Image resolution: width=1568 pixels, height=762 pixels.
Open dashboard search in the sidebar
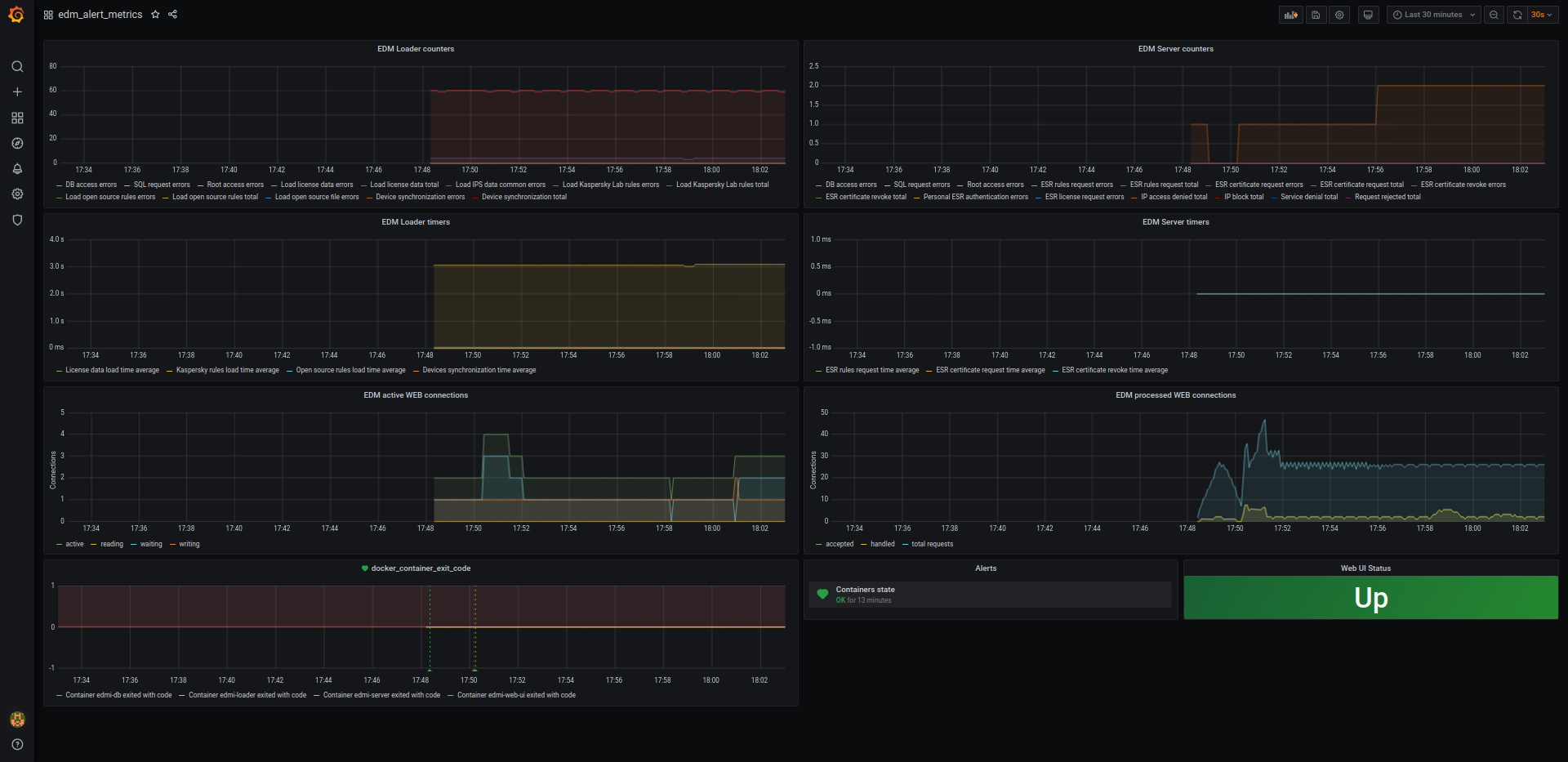coord(17,67)
